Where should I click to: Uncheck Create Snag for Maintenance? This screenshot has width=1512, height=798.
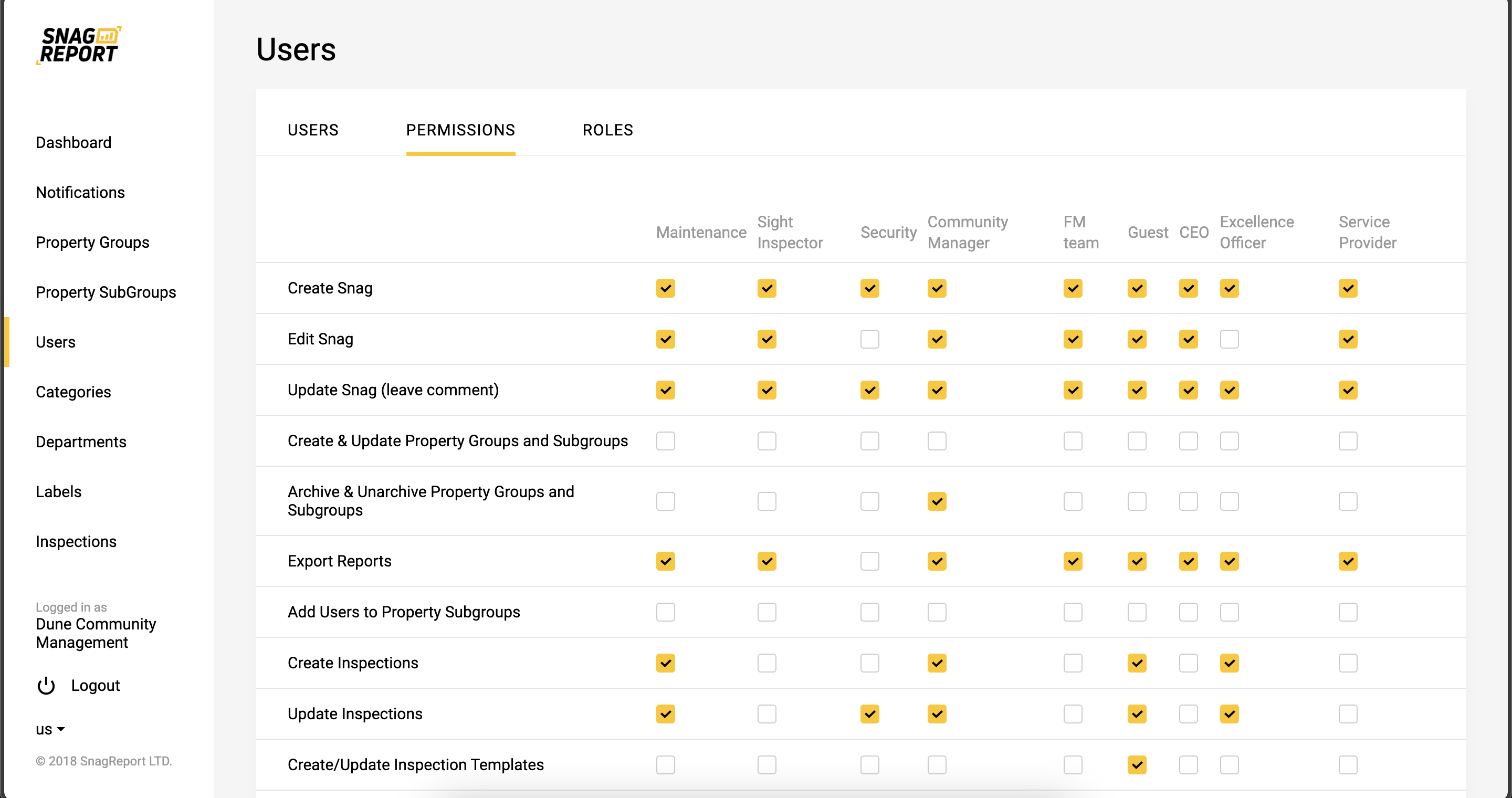(x=665, y=288)
